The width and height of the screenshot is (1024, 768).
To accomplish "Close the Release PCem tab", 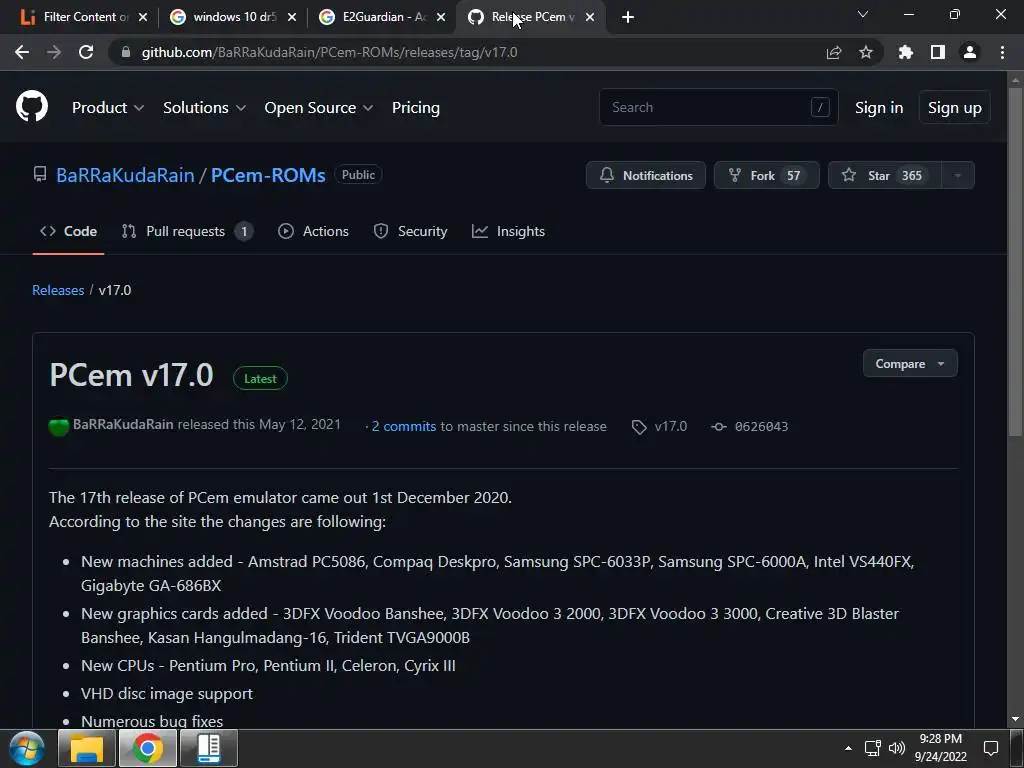I will 590,17.
